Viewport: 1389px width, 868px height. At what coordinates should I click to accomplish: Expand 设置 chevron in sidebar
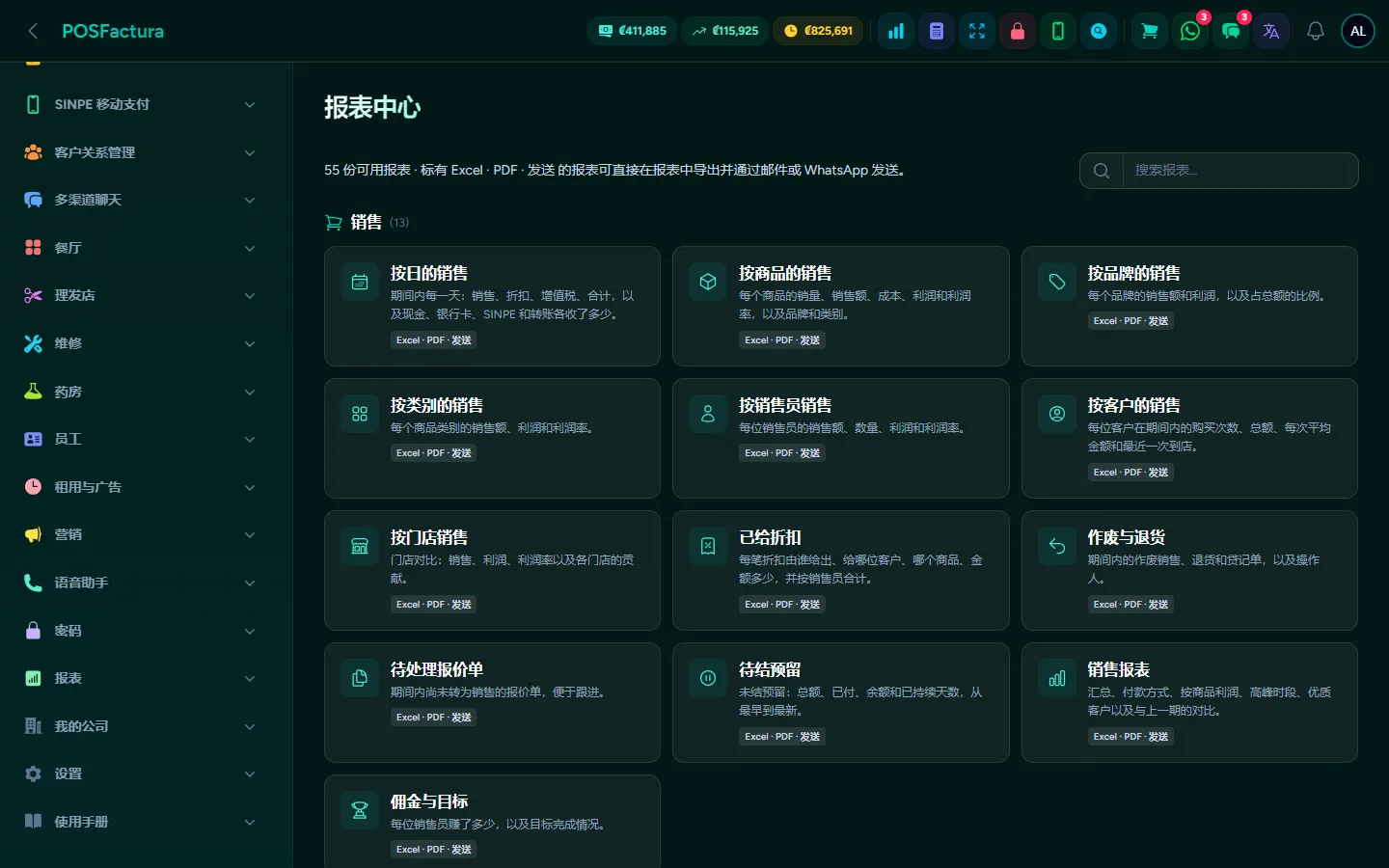click(250, 773)
